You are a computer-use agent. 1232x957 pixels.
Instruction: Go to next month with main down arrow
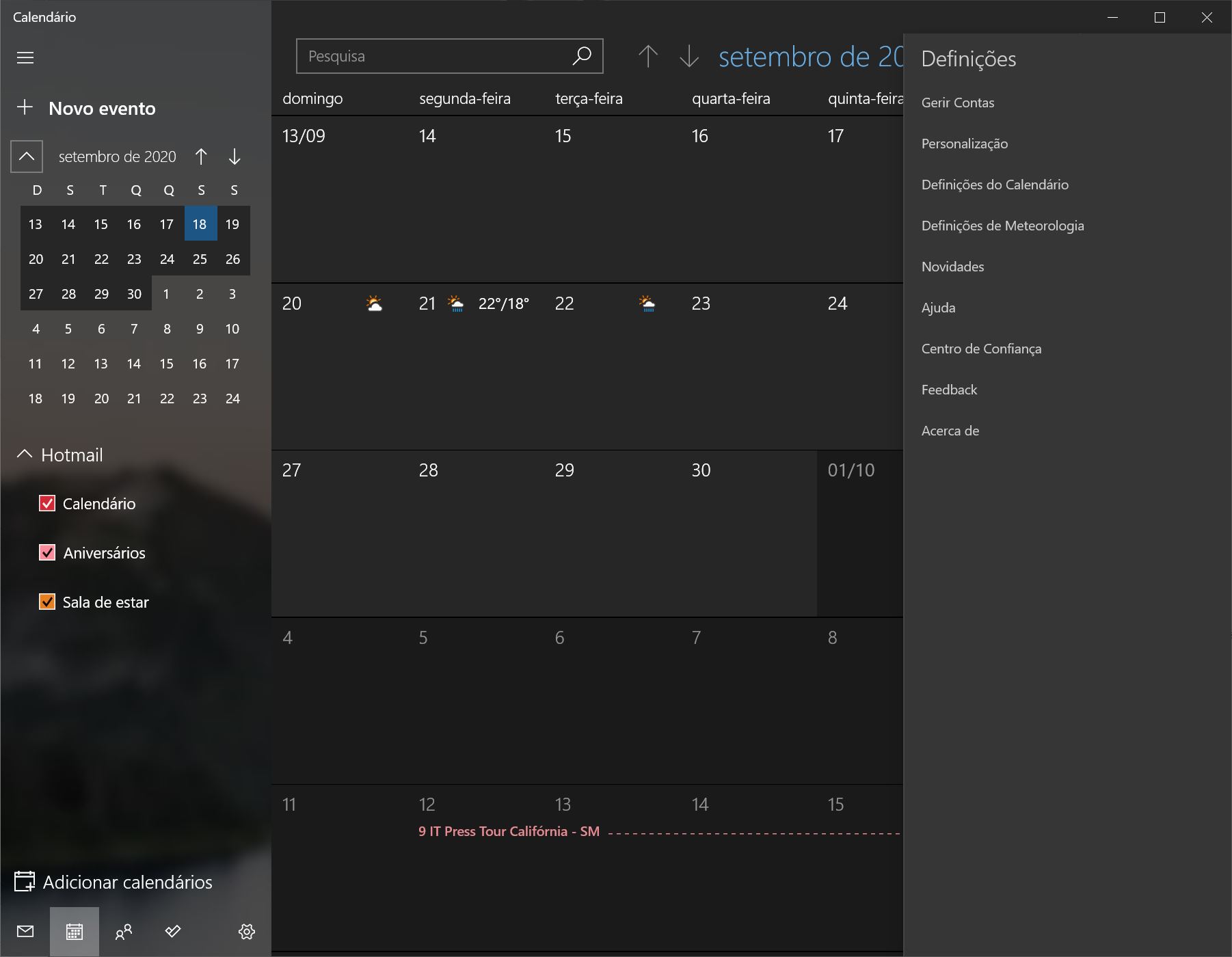pyautogui.click(x=689, y=56)
